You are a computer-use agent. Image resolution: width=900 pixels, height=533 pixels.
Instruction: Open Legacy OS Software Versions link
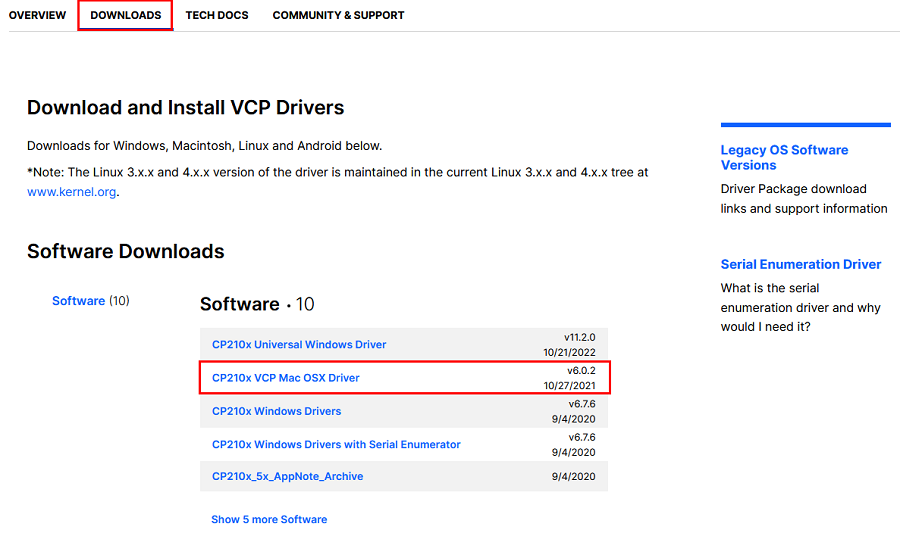tap(784, 157)
